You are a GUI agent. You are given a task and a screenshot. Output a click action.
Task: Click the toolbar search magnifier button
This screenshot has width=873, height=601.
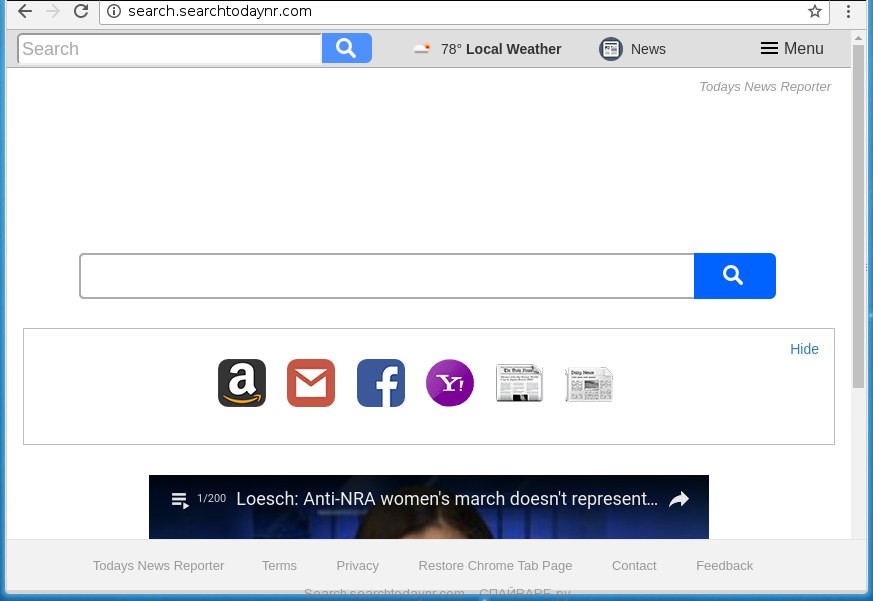pyautogui.click(x=346, y=48)
